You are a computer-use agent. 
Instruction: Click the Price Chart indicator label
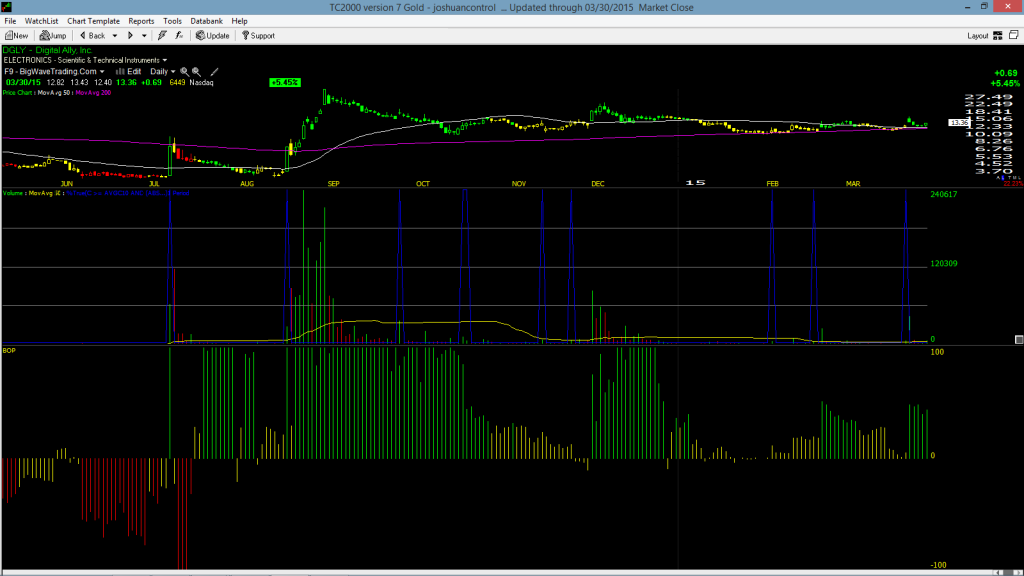point(18,93)
